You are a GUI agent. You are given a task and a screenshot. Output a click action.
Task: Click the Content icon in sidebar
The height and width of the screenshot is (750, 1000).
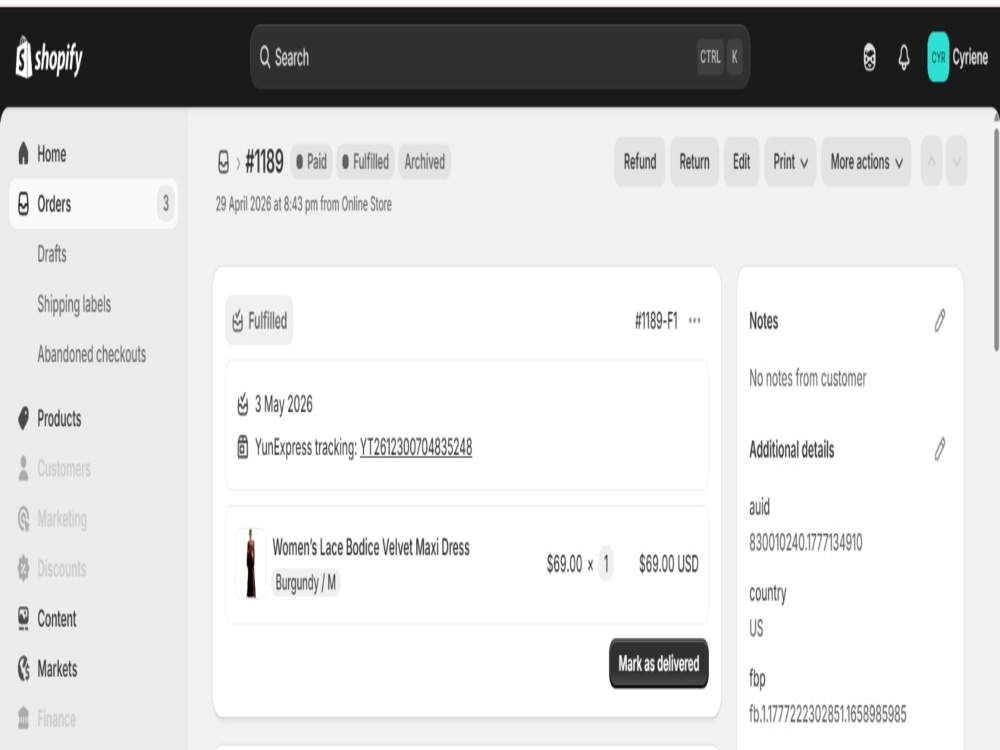click(24, 619)
